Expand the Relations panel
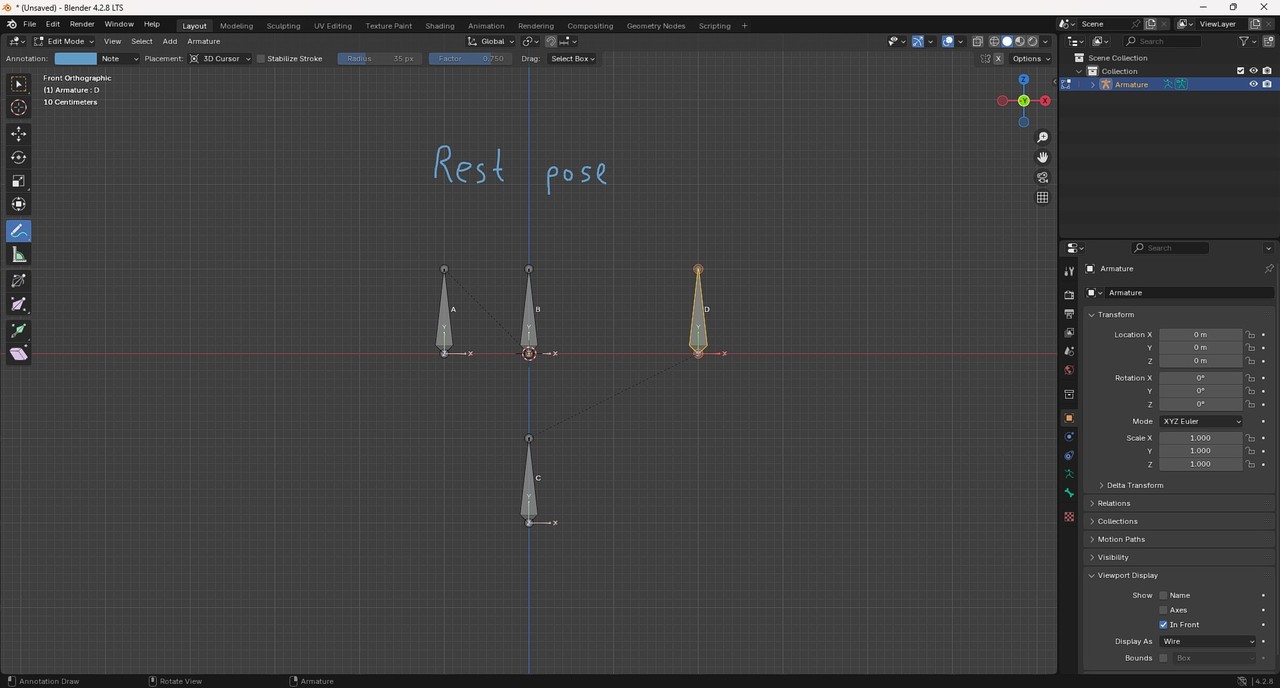Image resolution: width=1280 pixels, height=688 pixels. click(1113, 503)
